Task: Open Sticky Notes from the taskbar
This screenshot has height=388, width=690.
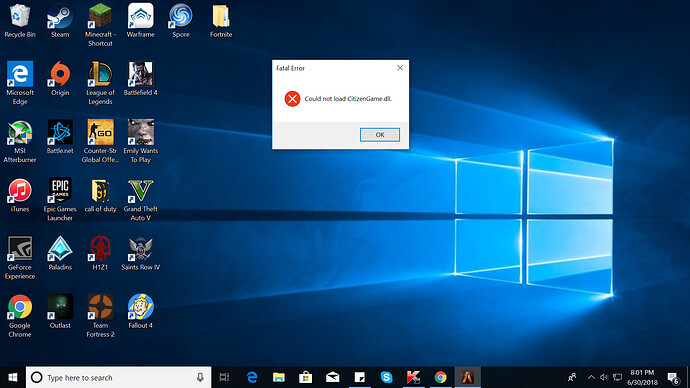Action: [360, 377]
